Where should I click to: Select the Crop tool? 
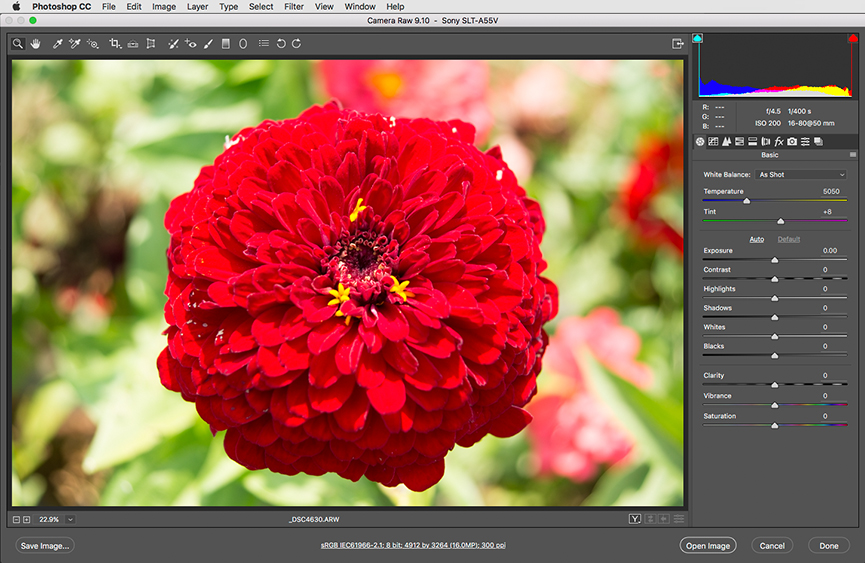[x=115, y=44]
